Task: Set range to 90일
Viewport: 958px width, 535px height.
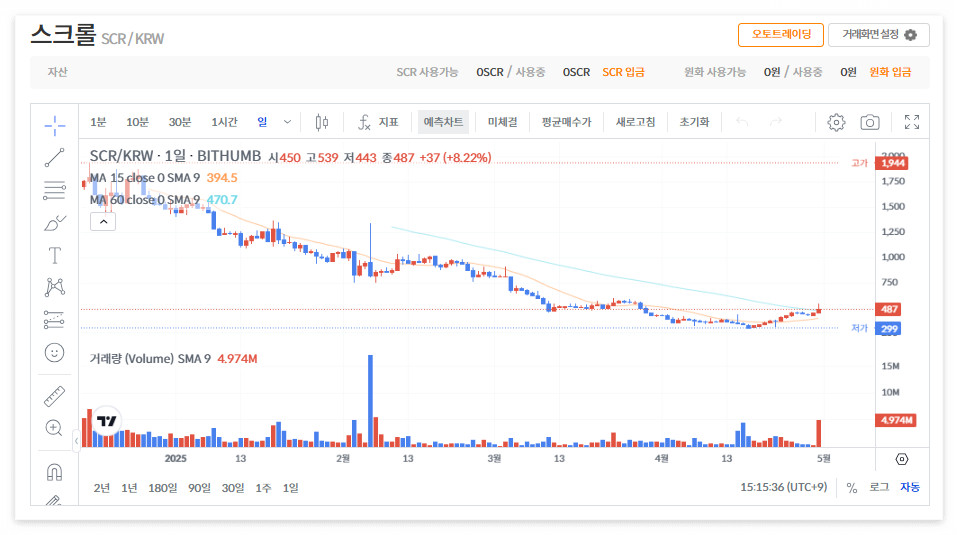Action: click(199, 488)
